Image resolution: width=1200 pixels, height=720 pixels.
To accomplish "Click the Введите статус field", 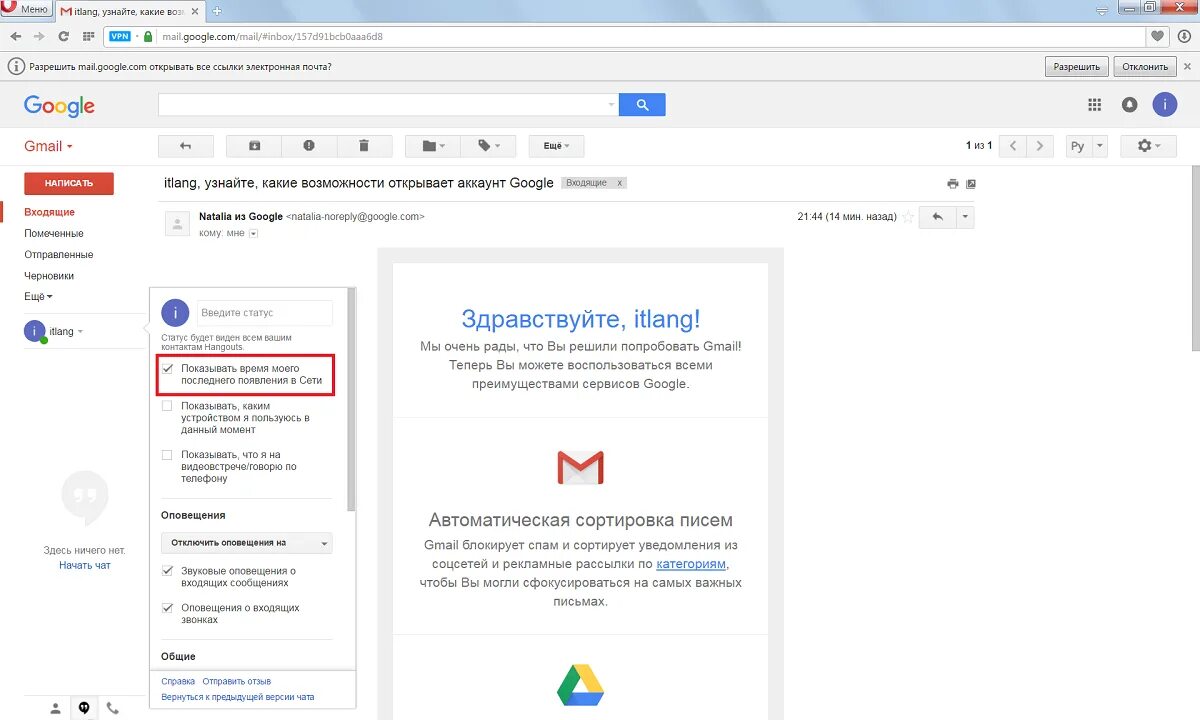I will pyautogui.click(x=265, y=313).
